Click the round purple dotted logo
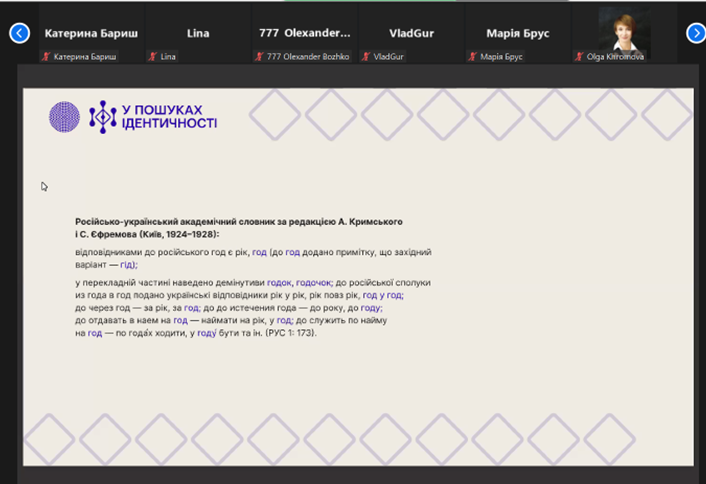The height and width of the screenshot is (484, 706). [64, 117]
